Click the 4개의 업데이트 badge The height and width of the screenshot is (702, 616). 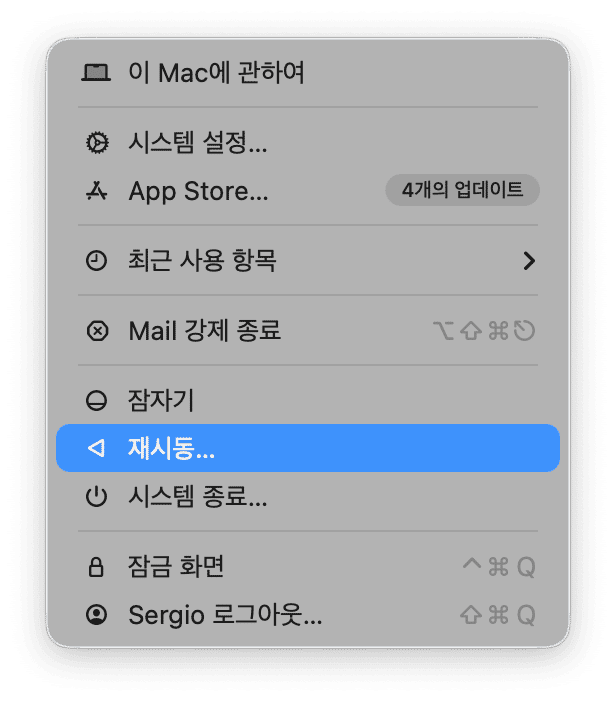(x=462, y=190)
